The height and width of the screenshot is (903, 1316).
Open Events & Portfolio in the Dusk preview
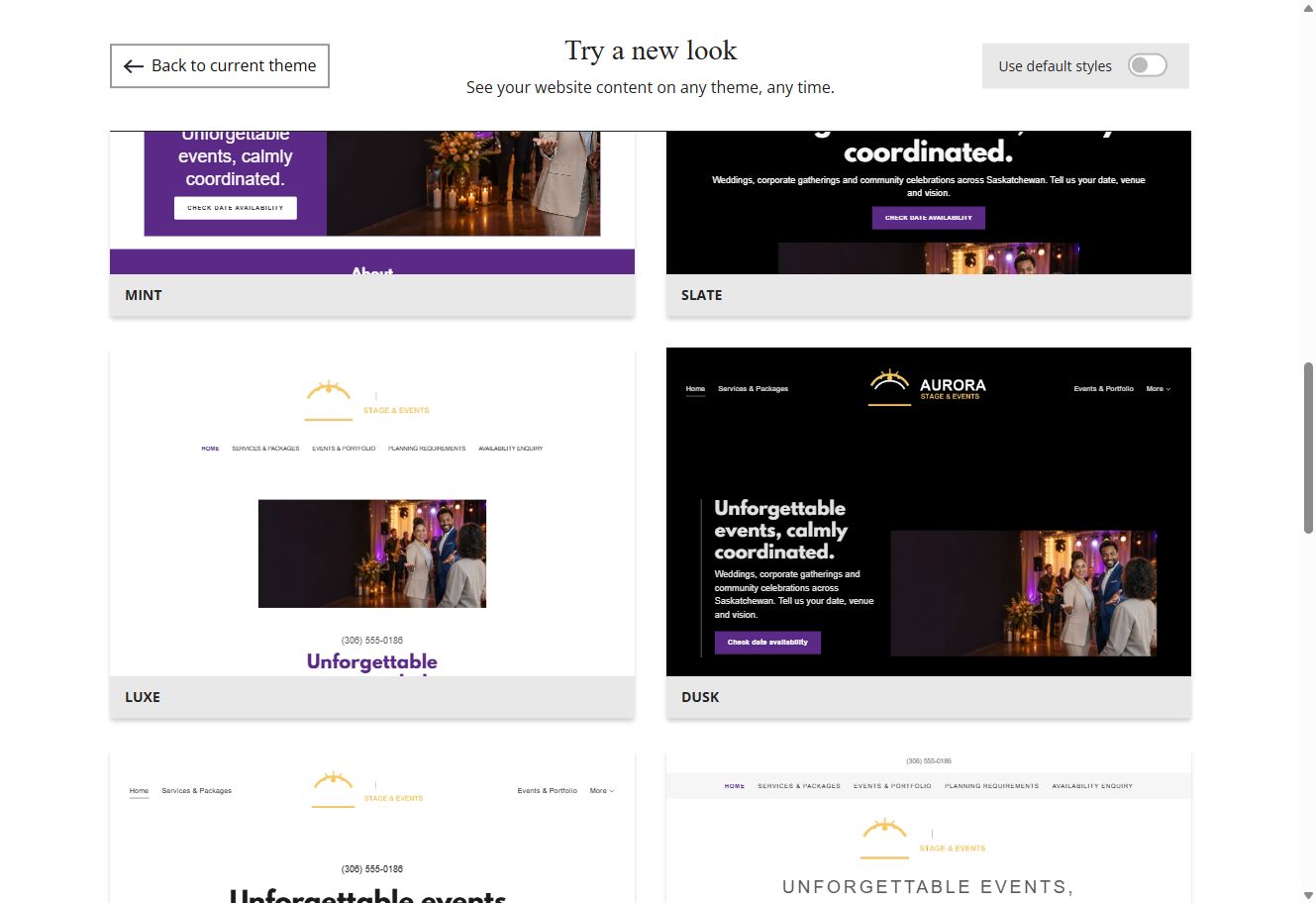click(x=1104, y=389)
